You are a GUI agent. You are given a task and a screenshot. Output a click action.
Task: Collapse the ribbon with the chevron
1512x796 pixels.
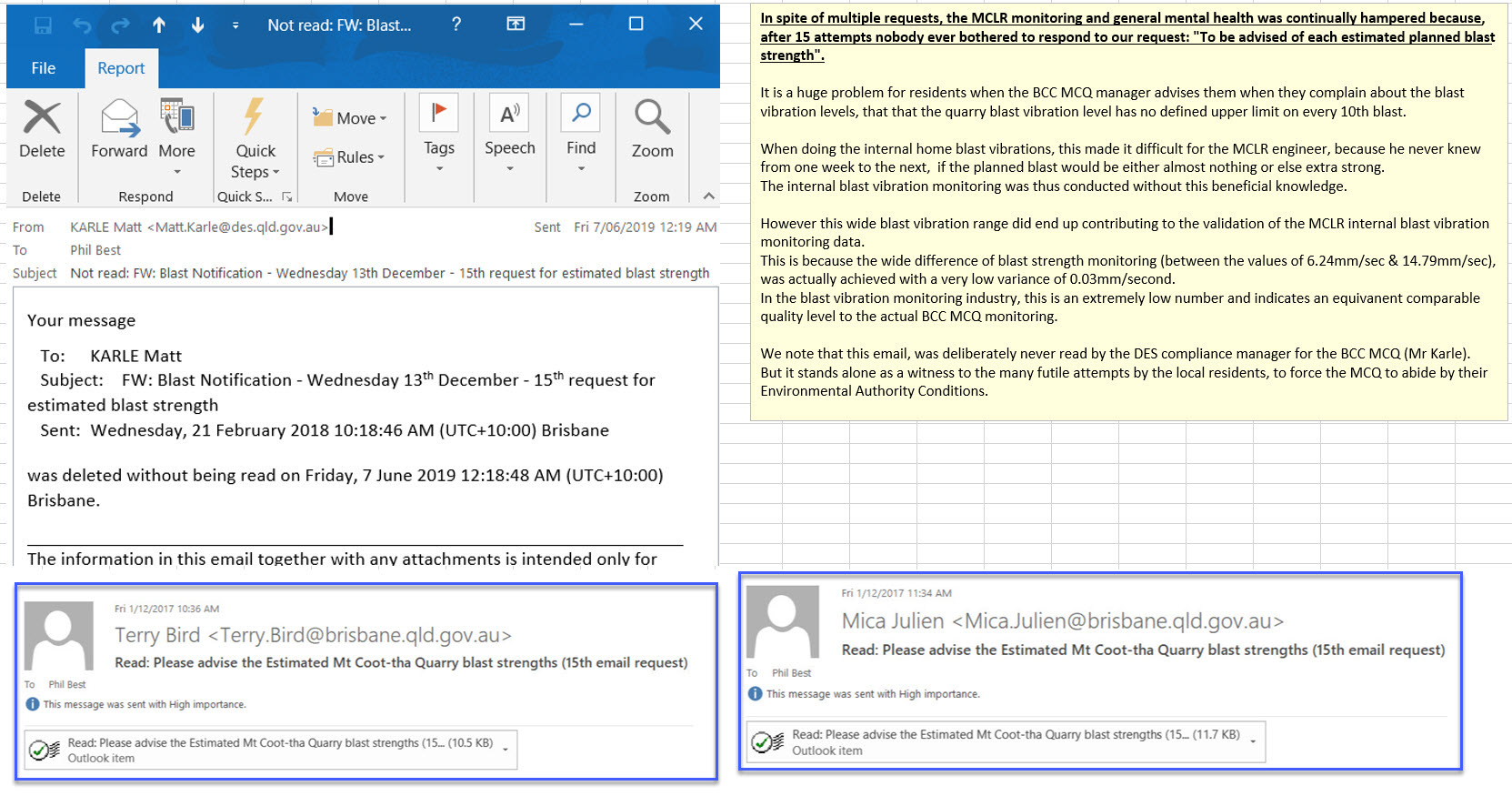pos(709,196)
